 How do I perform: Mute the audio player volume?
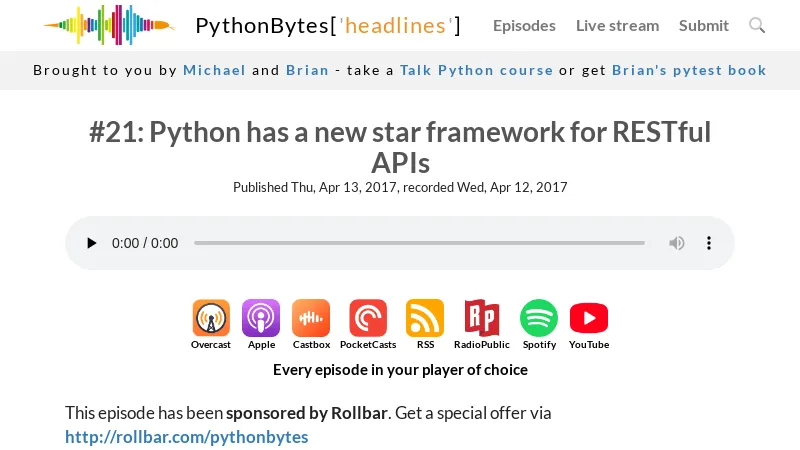[677, 243]
